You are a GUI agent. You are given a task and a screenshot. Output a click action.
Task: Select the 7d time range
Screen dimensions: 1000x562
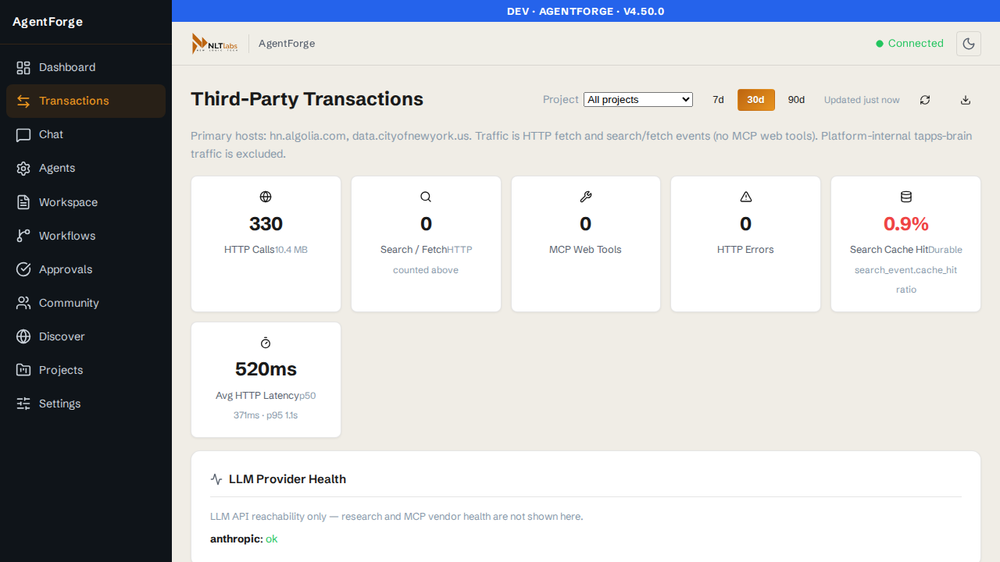718,100
